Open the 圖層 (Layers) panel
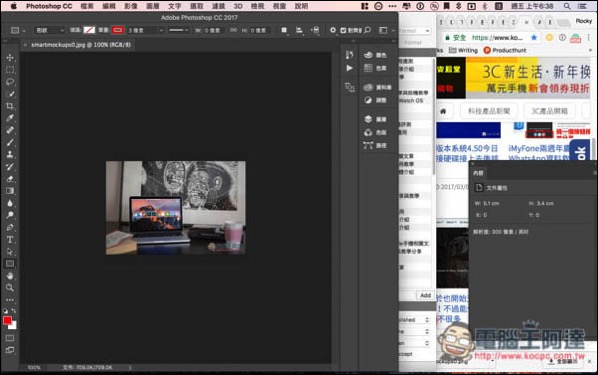Screen dimensions: 598x375 [375, 119]
